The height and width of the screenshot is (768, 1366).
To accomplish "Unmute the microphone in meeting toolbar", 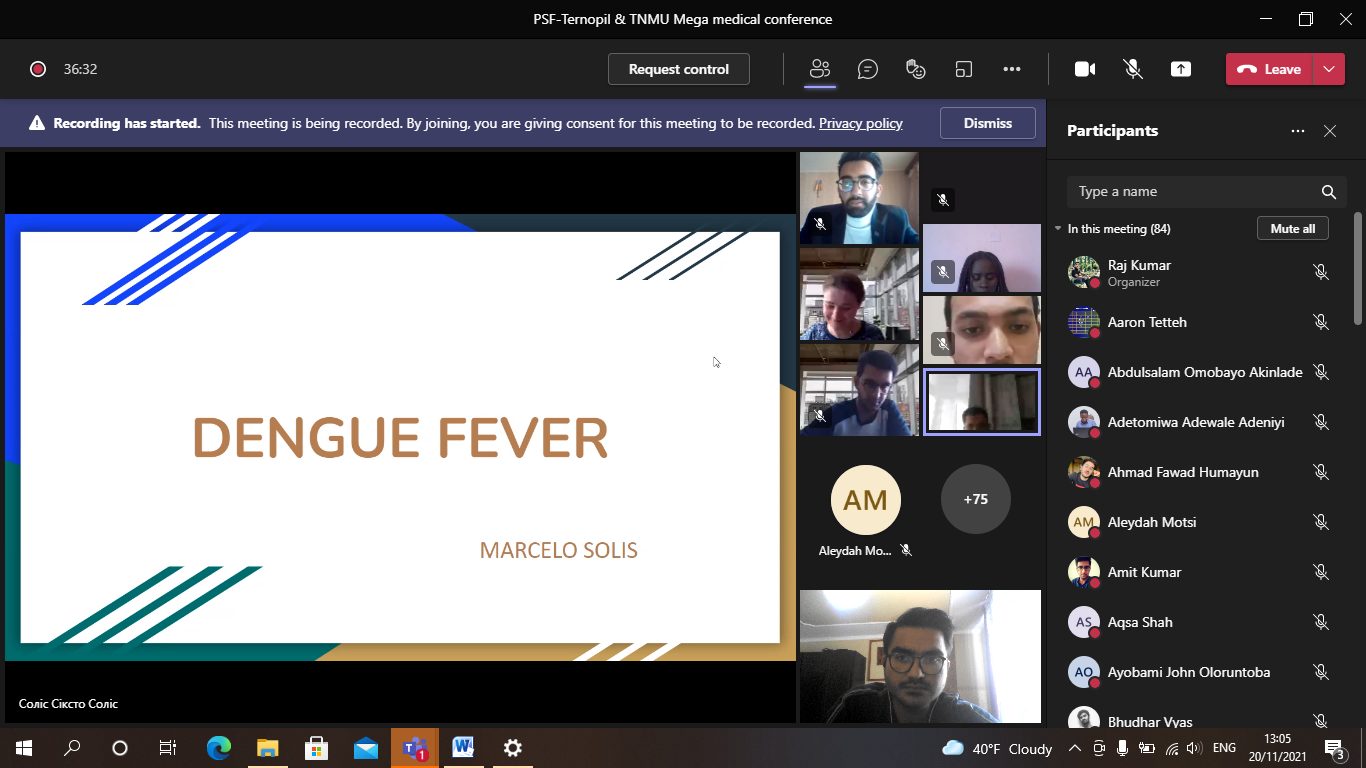I will tap(1133, 69).
